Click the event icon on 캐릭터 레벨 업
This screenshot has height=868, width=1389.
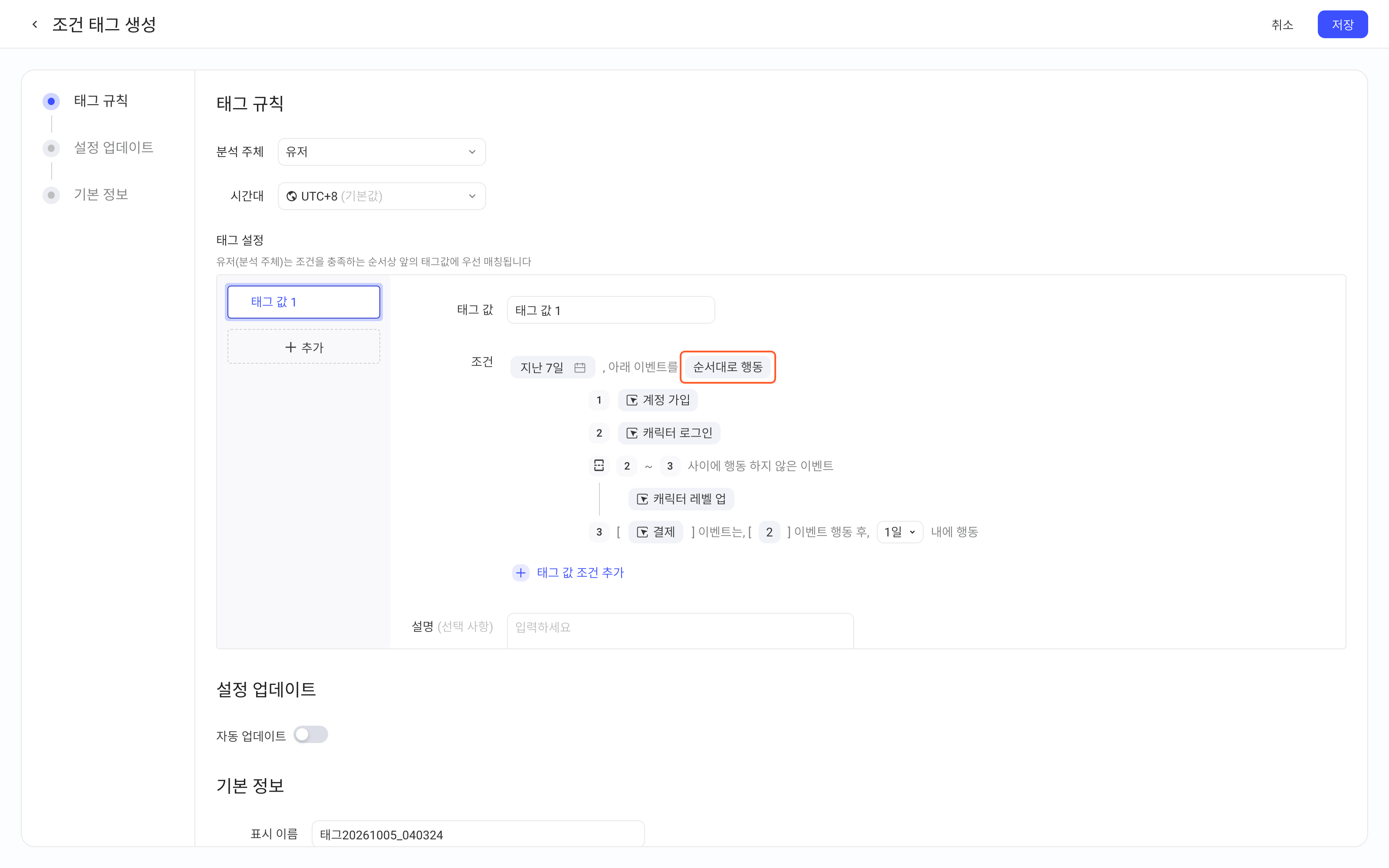pyautogui.click(x=642, y=499)
